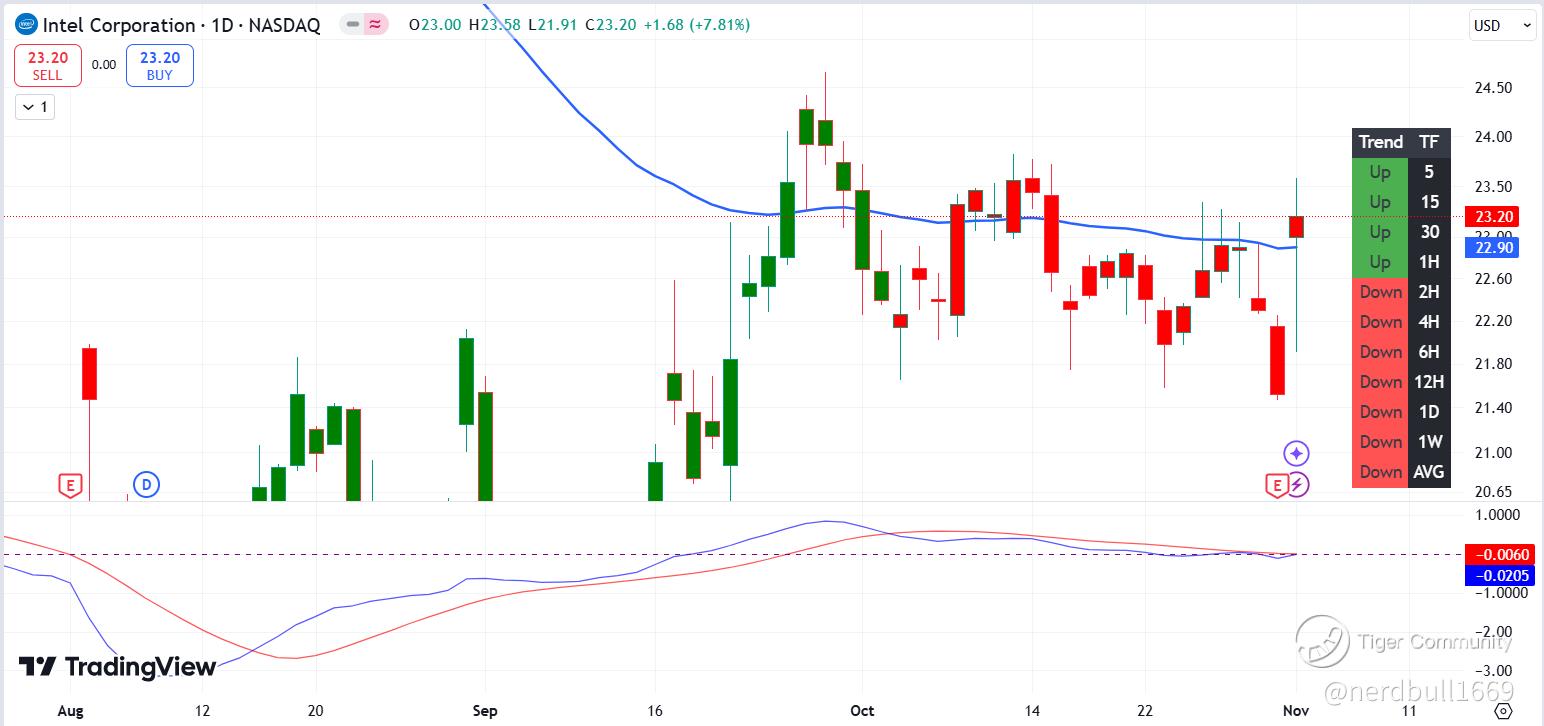Click the TF header cell
1544x726 pixels.
coord(1429,142)
